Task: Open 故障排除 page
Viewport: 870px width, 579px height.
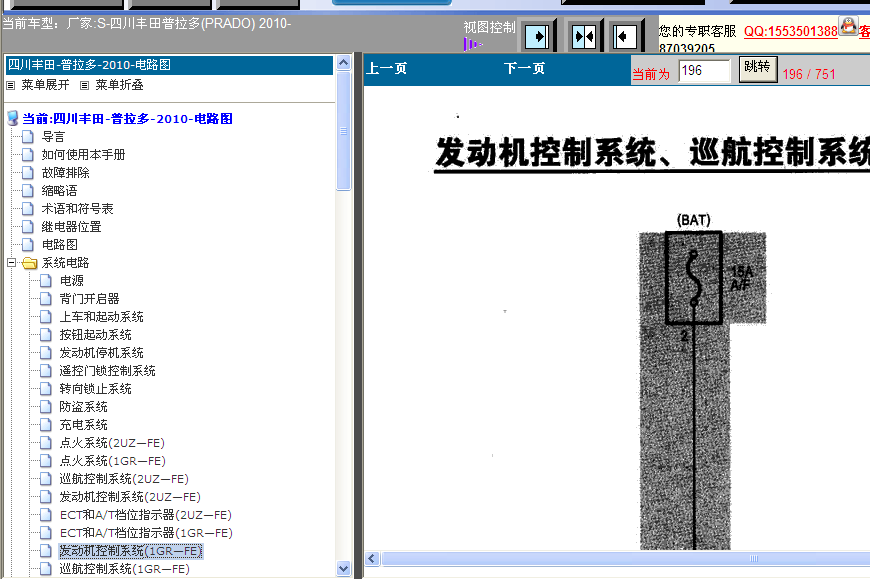Action: tap(65, 173)
